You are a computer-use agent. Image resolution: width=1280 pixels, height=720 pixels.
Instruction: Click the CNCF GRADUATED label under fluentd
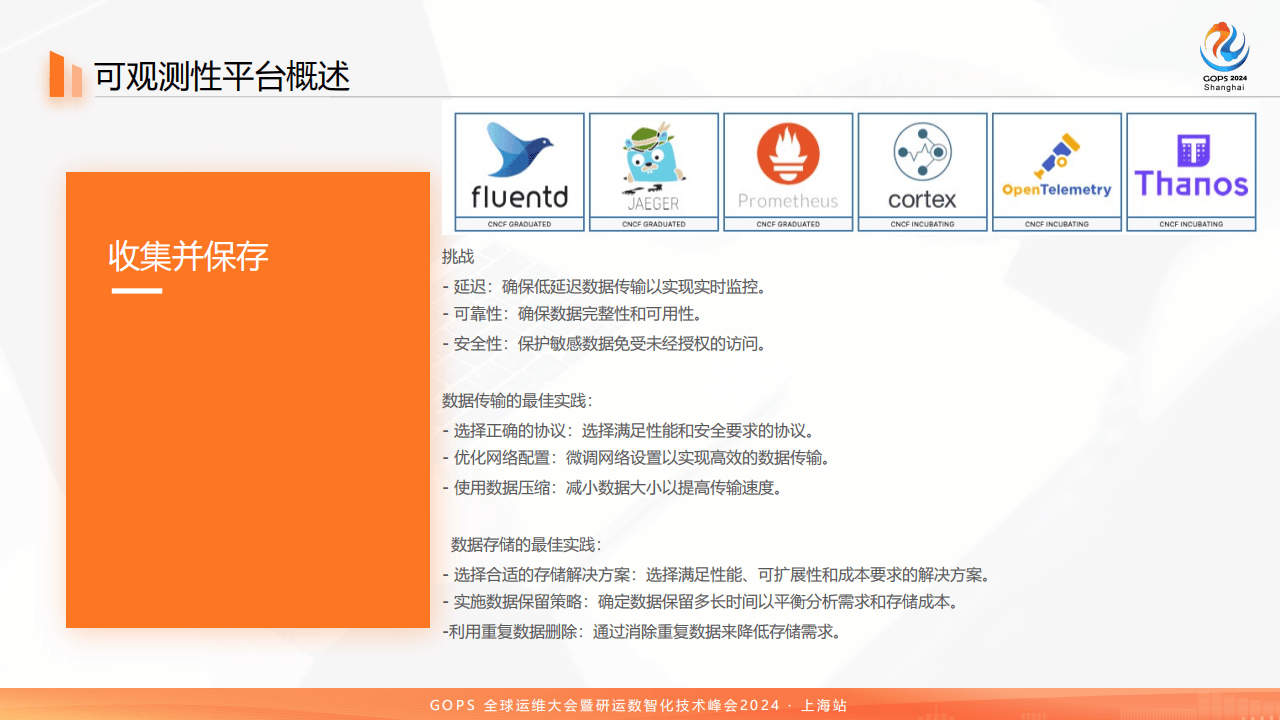click(x=520, y=224)
